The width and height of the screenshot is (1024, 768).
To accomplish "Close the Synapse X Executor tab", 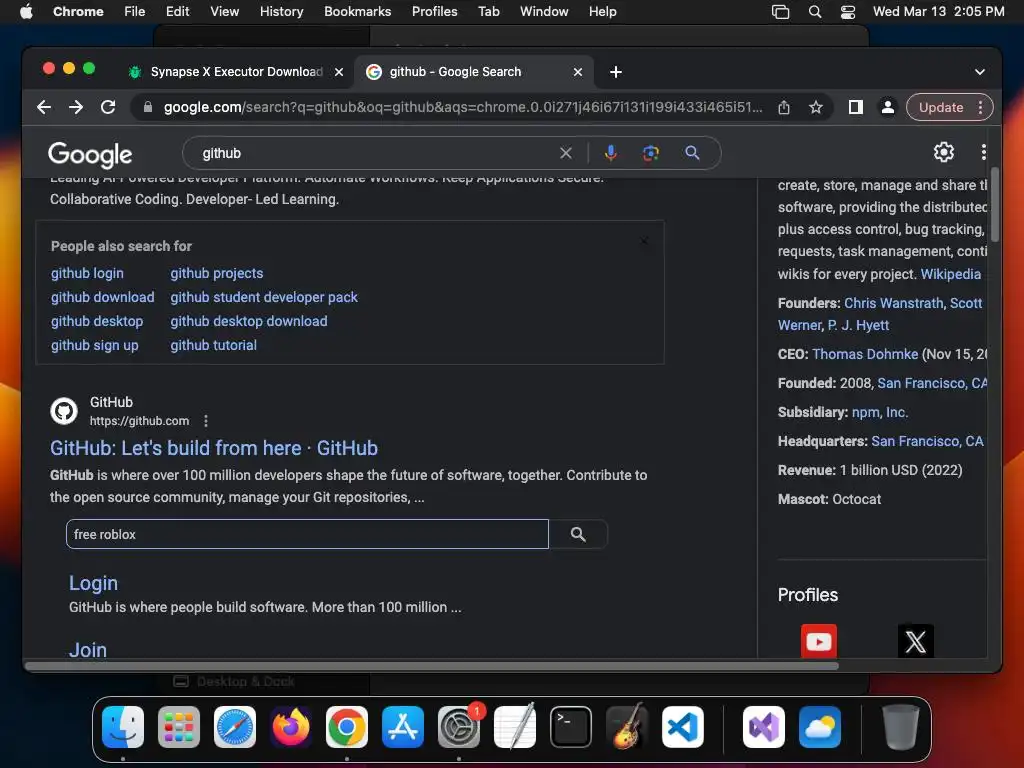I will point(339,72).
